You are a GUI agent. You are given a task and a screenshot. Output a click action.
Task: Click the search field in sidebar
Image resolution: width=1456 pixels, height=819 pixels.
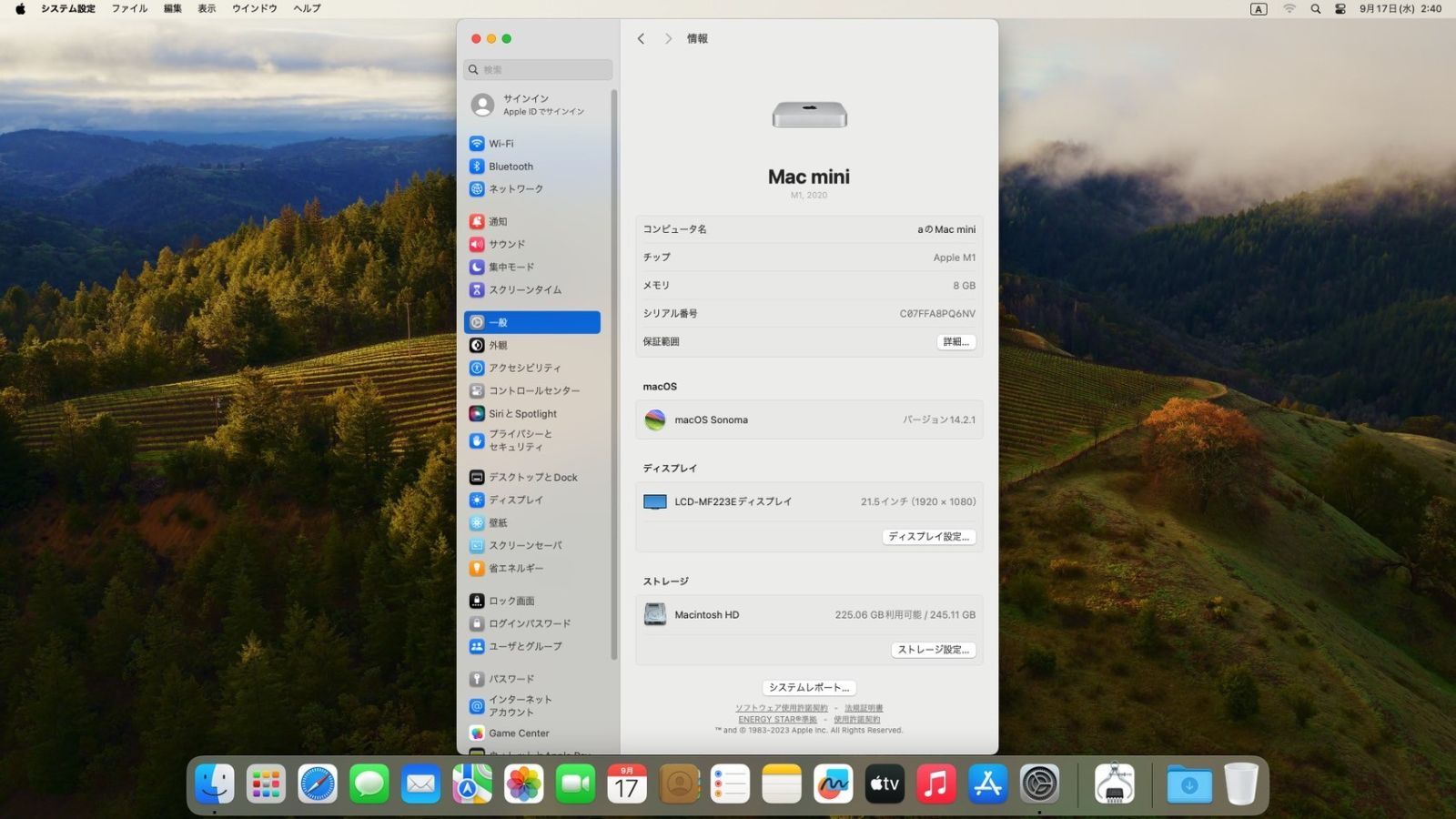tap(539, 69)
